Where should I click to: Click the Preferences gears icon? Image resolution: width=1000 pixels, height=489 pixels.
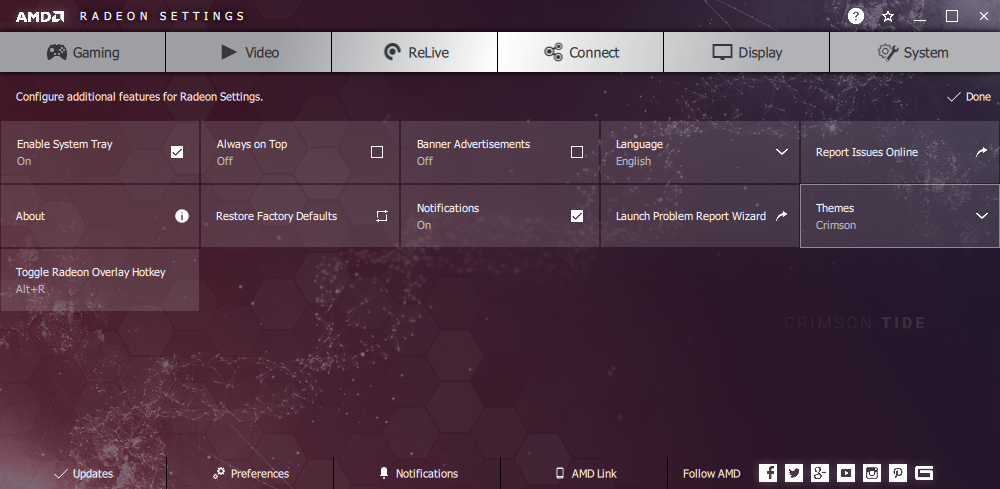pos(219,473)
